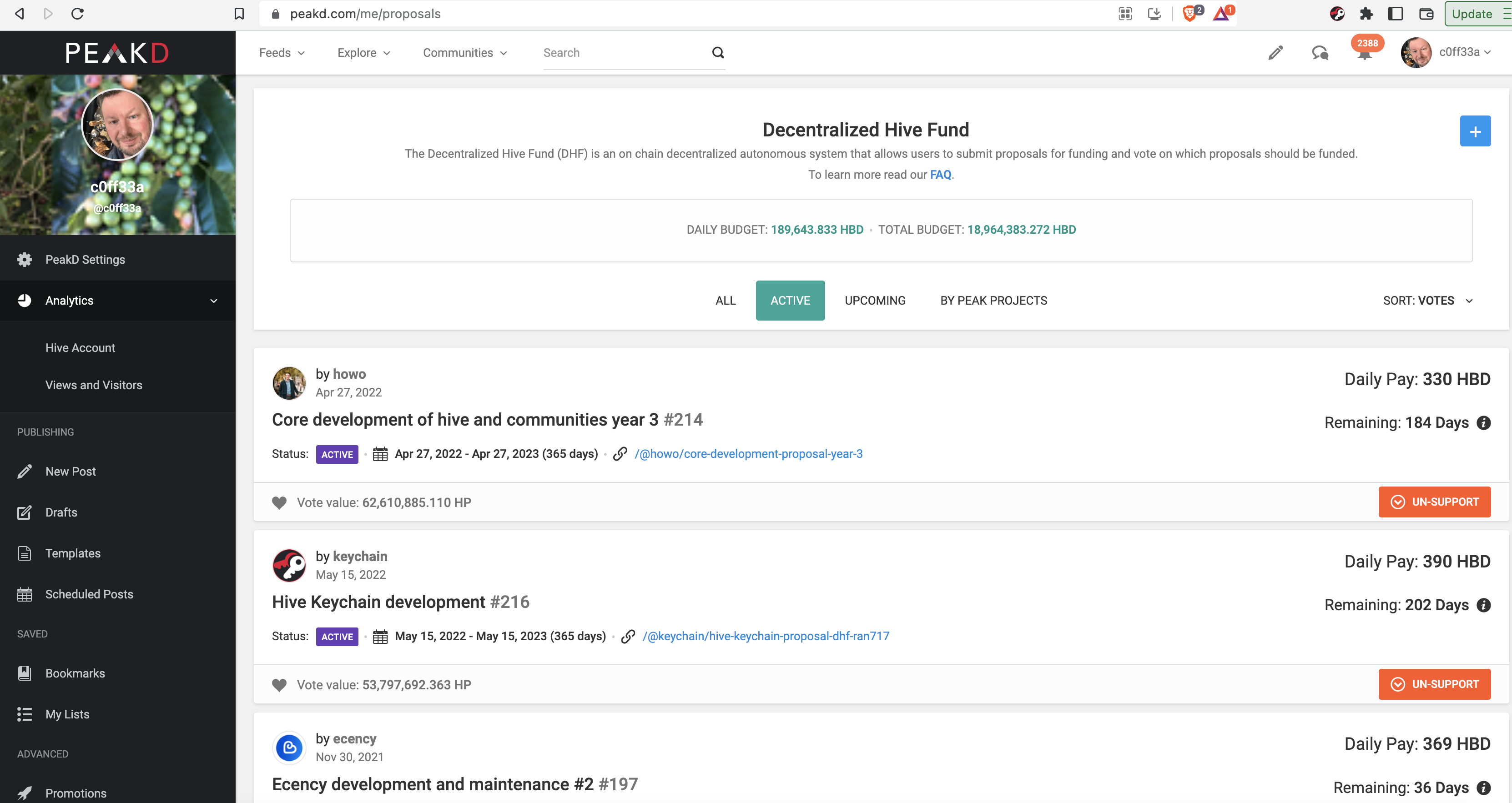Open the c0ff33a account dropdown
Viewport: 1512px width, 803px height.
click(x=1446, y=52)
